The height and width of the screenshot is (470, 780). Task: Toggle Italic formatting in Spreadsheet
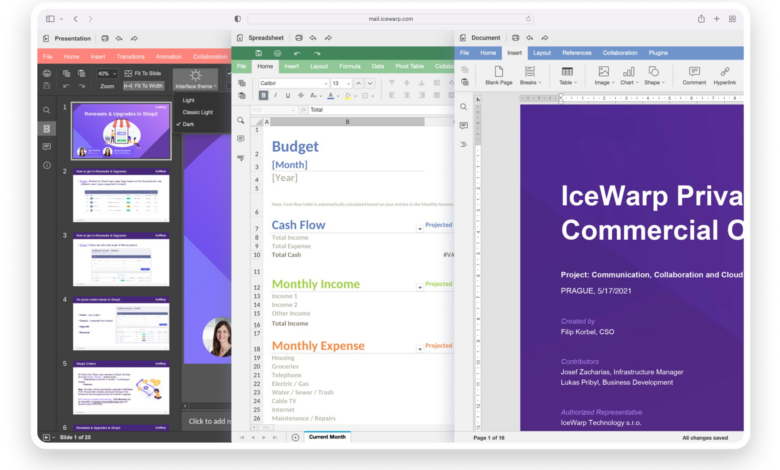pyautogui.click(x=276, y=95)
